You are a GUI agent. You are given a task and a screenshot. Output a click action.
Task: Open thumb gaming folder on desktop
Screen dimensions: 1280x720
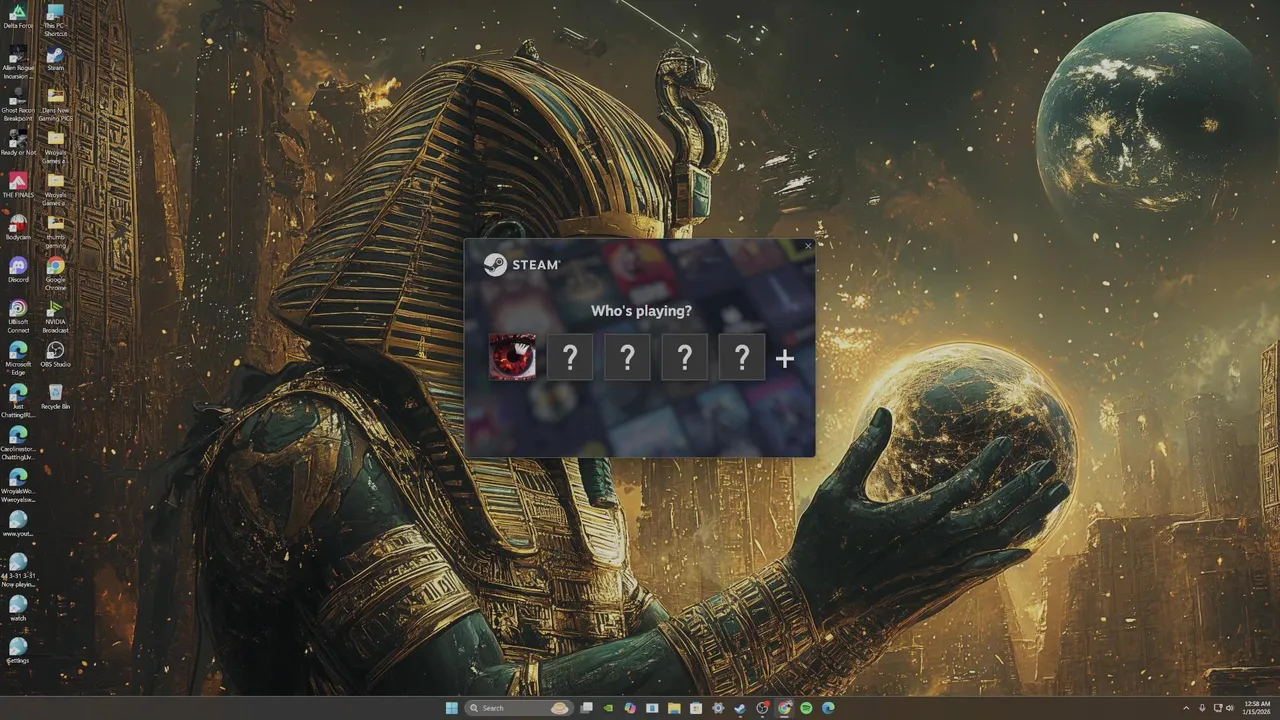(x=56, y=231)
